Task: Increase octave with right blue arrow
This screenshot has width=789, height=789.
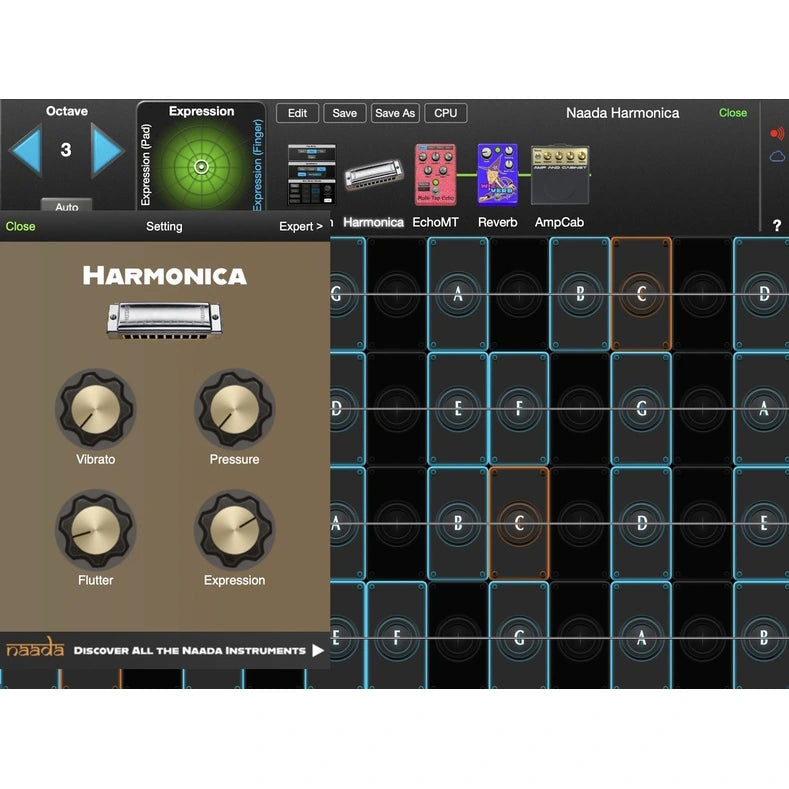Action: [x=106, y=150]
